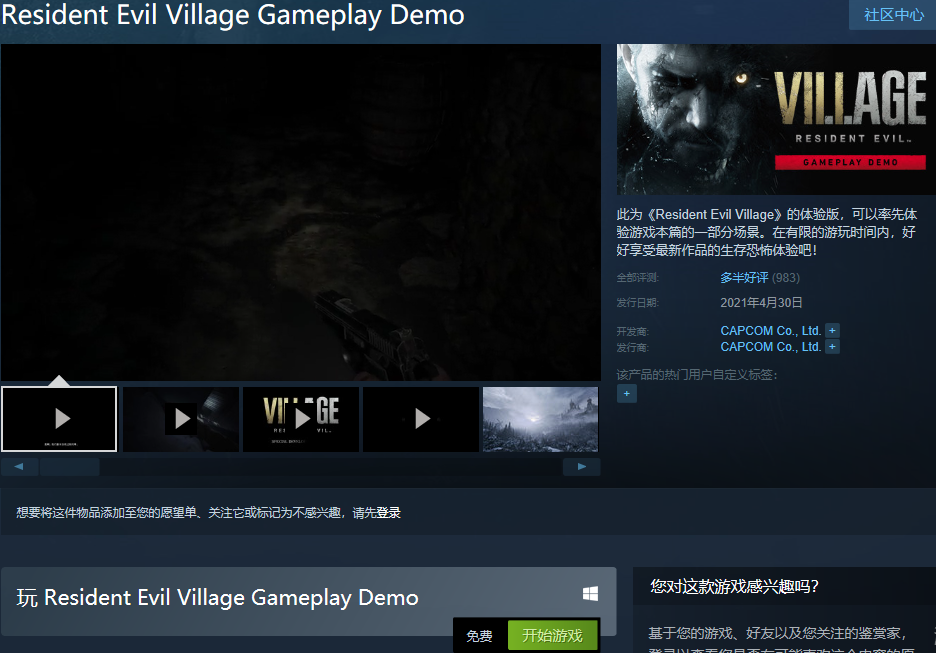The image size is (936, 653).
Task: Click the 您对这款游戏感兴趣吗? heading
Action: click(734, 587)
